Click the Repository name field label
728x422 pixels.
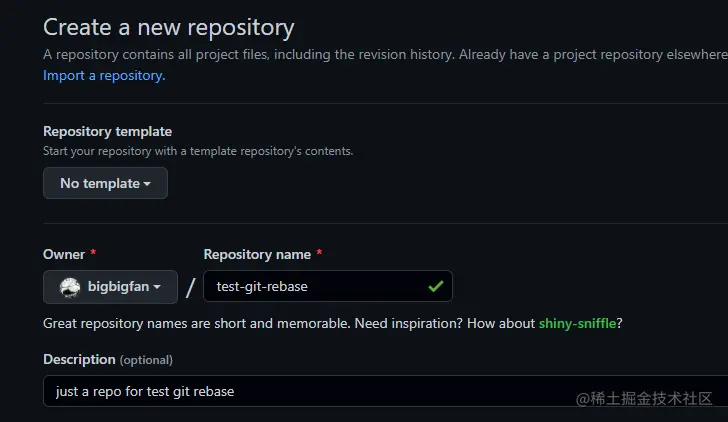click(257, 254)
